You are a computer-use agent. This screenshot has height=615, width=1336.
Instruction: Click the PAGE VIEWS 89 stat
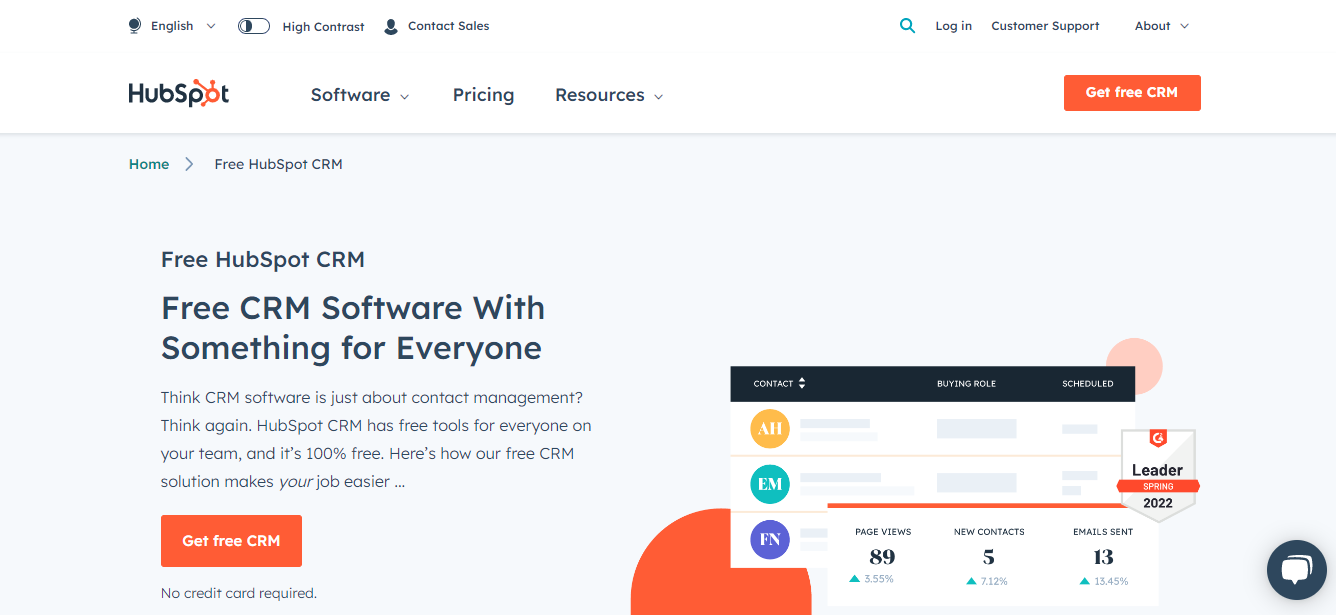[x=883, y=557]
